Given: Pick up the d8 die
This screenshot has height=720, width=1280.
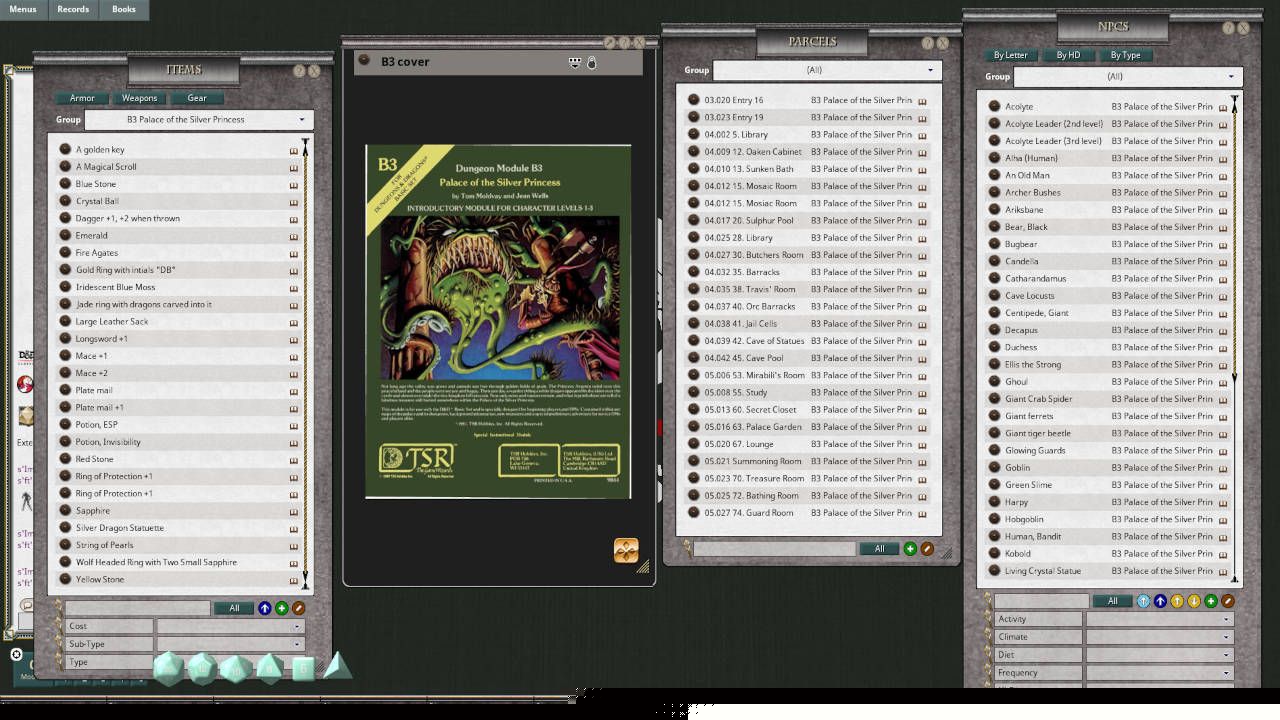Looking at the screenshot, I should (270, 669).
